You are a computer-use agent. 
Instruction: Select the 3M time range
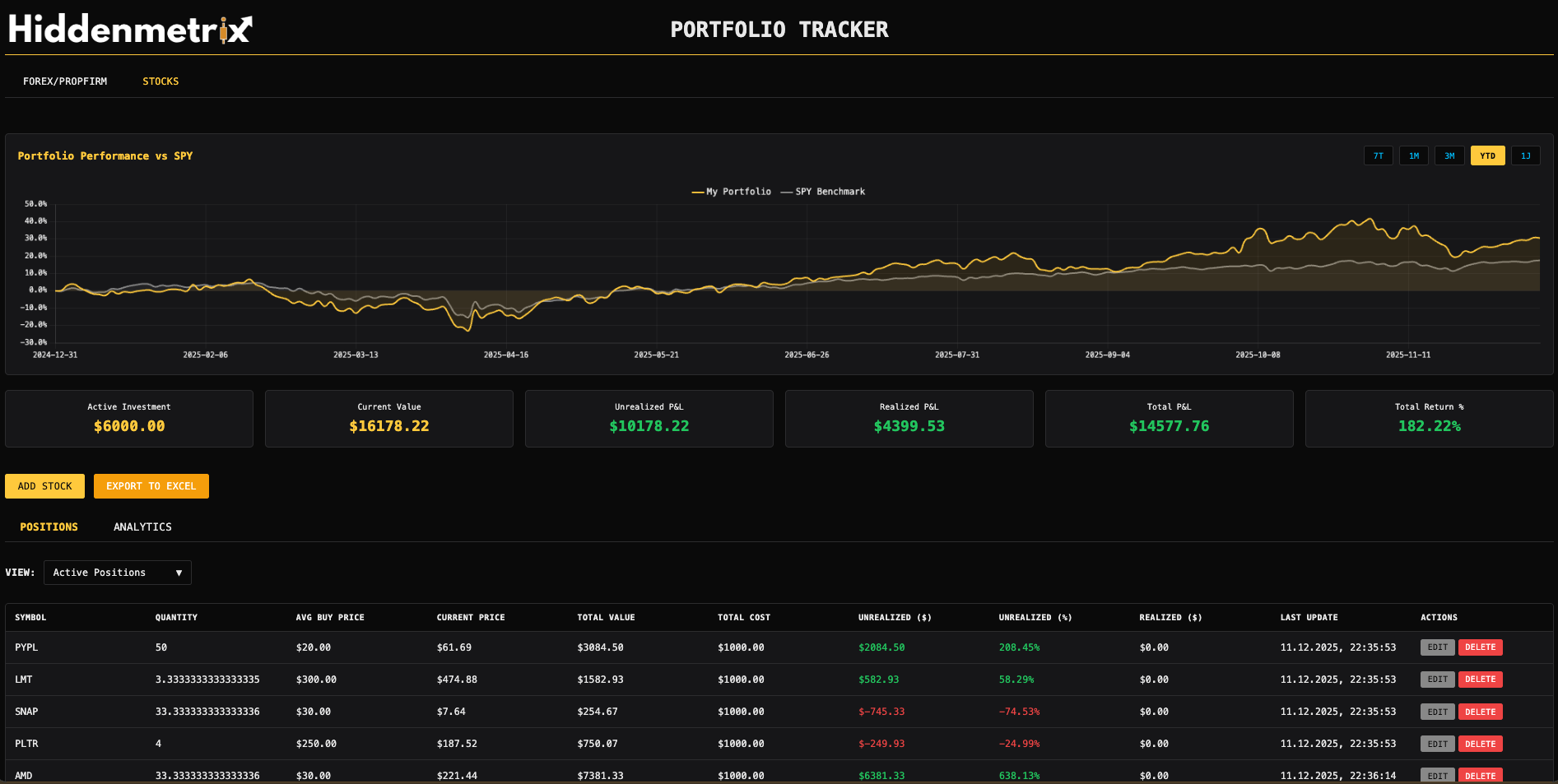[x=1449, y=155]
